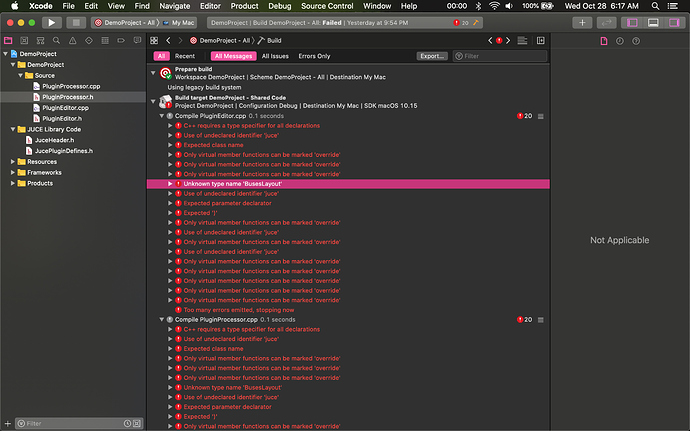Switch to the Errors Only filter
690x431 pixels.
[314, 56]
